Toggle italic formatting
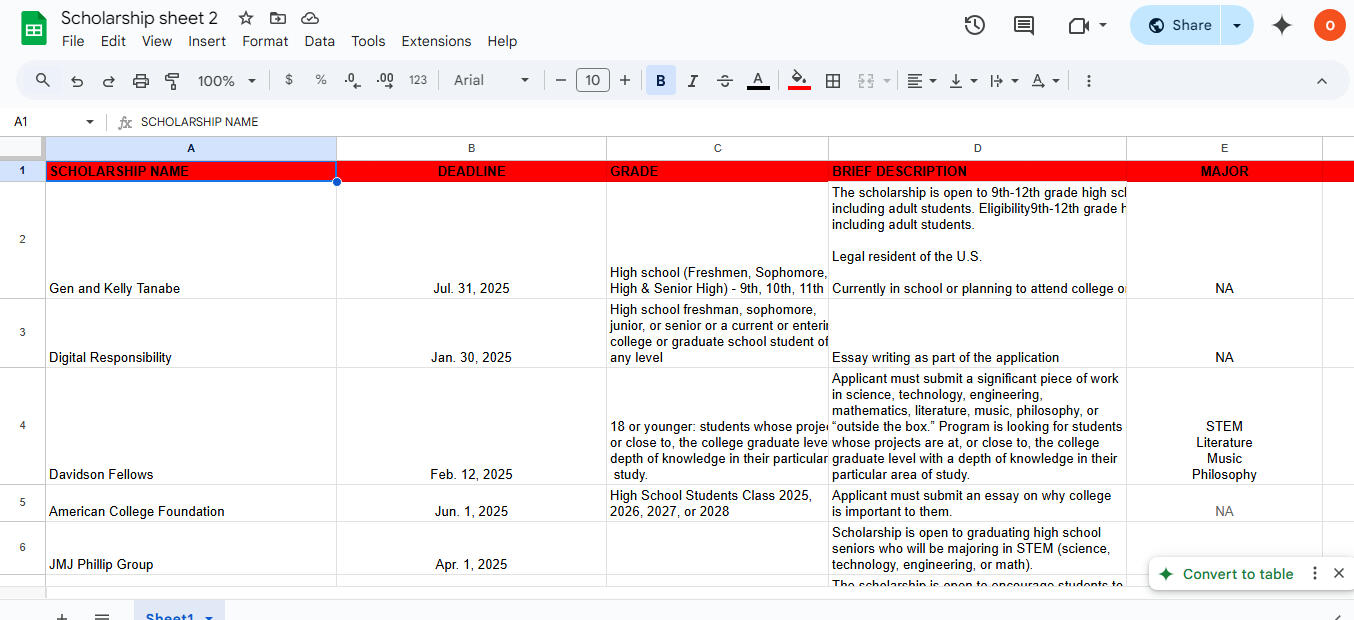 click(692, 81)
